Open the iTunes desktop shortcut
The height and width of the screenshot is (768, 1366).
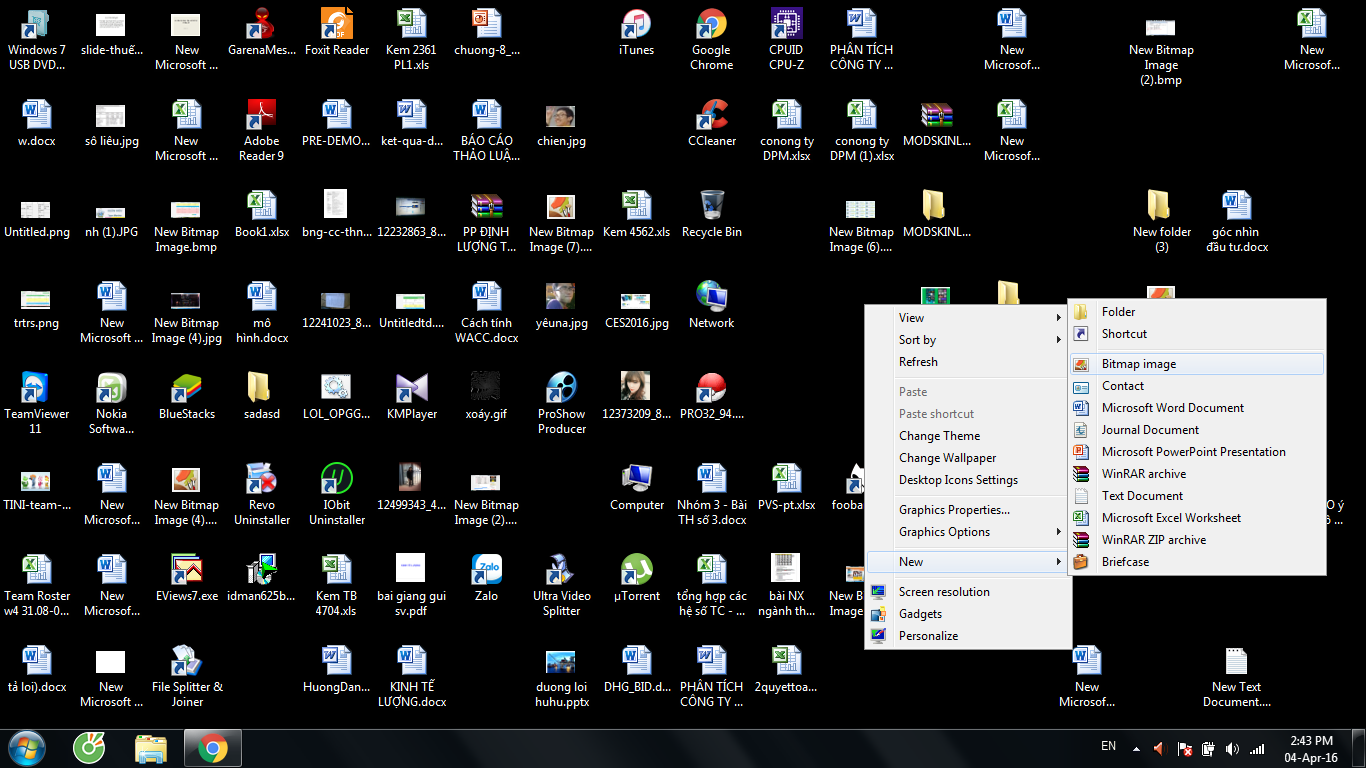point(637,33)
